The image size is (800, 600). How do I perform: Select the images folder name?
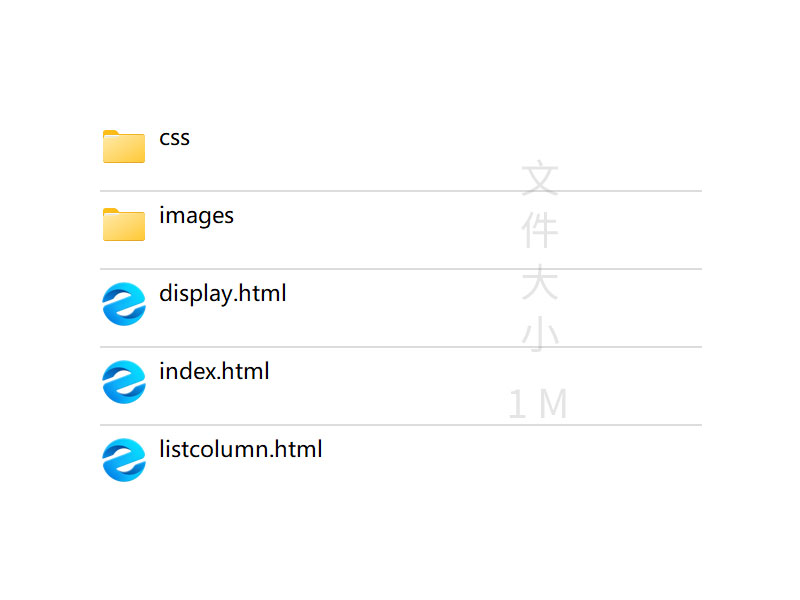click(196, 216)
